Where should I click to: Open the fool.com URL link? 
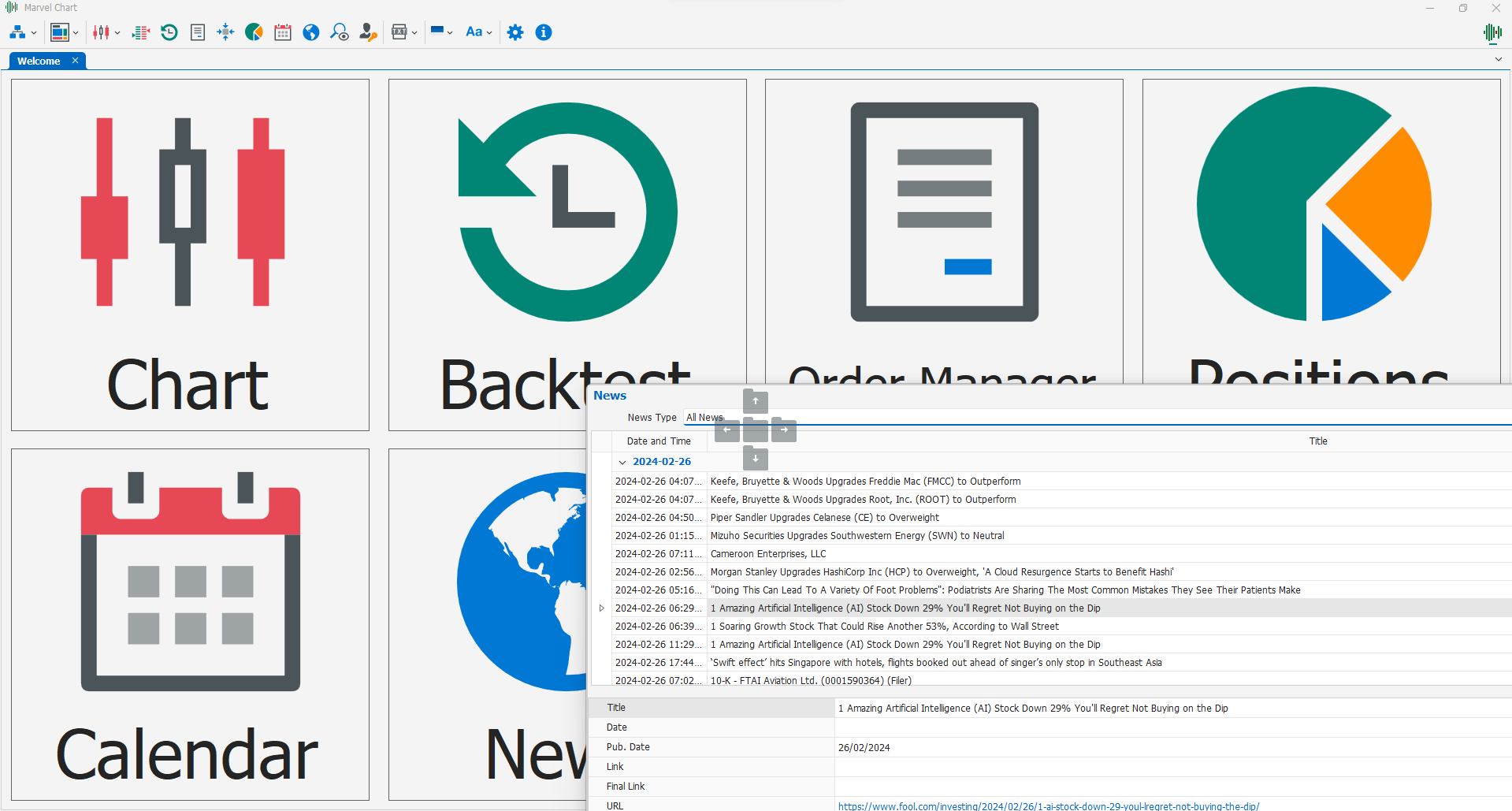click(1049, 806)
